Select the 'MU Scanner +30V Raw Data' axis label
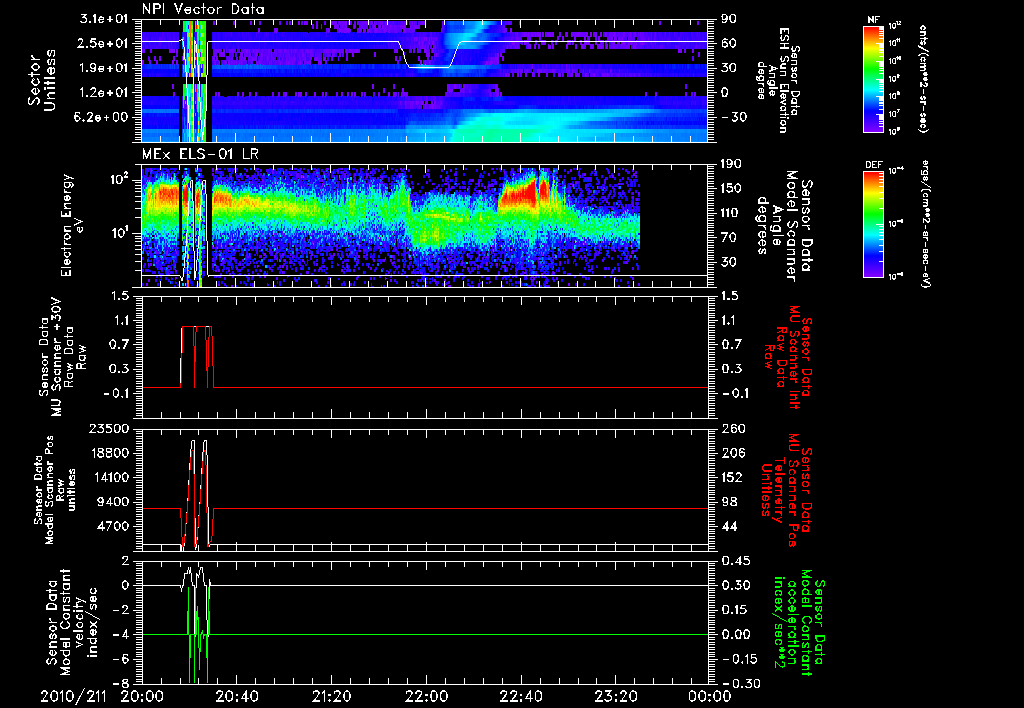The image size is (1024, 708). click(62, 357)
